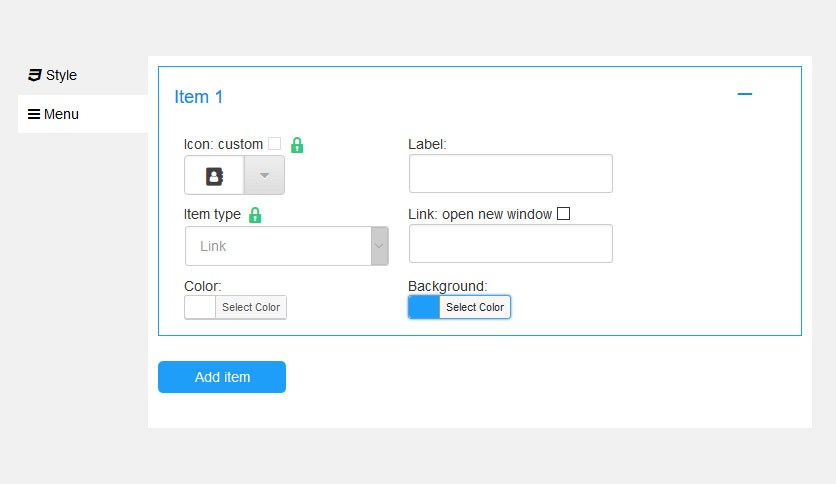The height and width of the screenshot is (484, 836).
Task: Click the blue Background color swatch
Action: pos(424,307)
